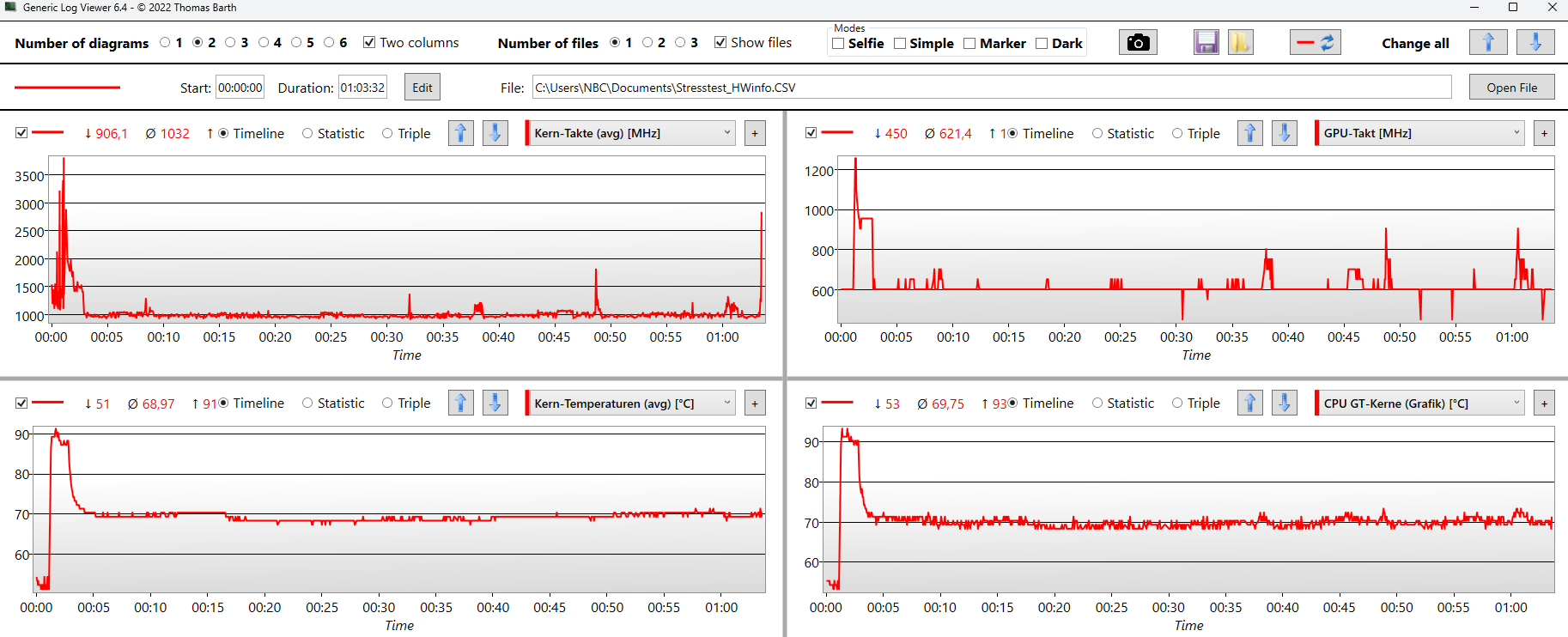
Task: Click plus button beside Kern-Temperaturen dropdown
Action: click(755, 403)
